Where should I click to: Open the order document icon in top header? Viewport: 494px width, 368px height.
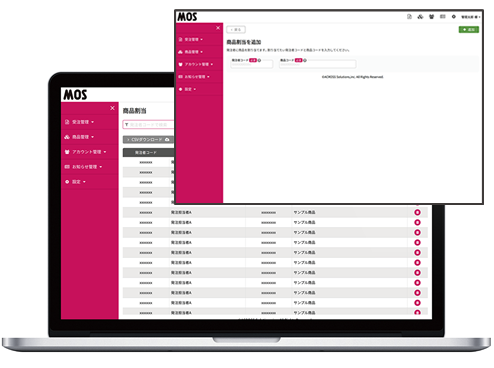[x=409, y=17]
